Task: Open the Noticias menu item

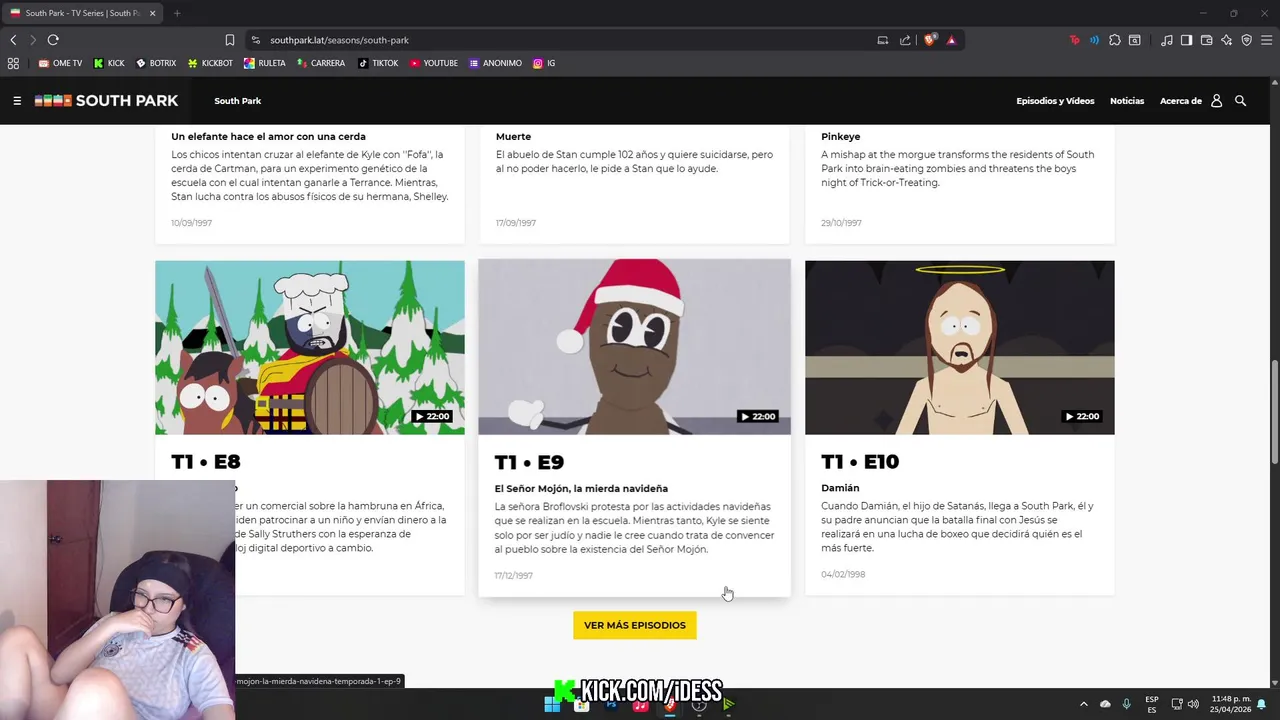Action: click(1127, 101)
